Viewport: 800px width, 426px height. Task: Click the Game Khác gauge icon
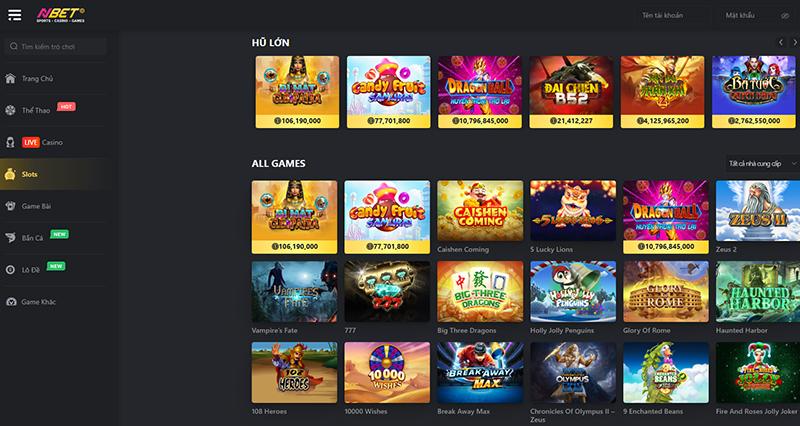click(11, 302)
